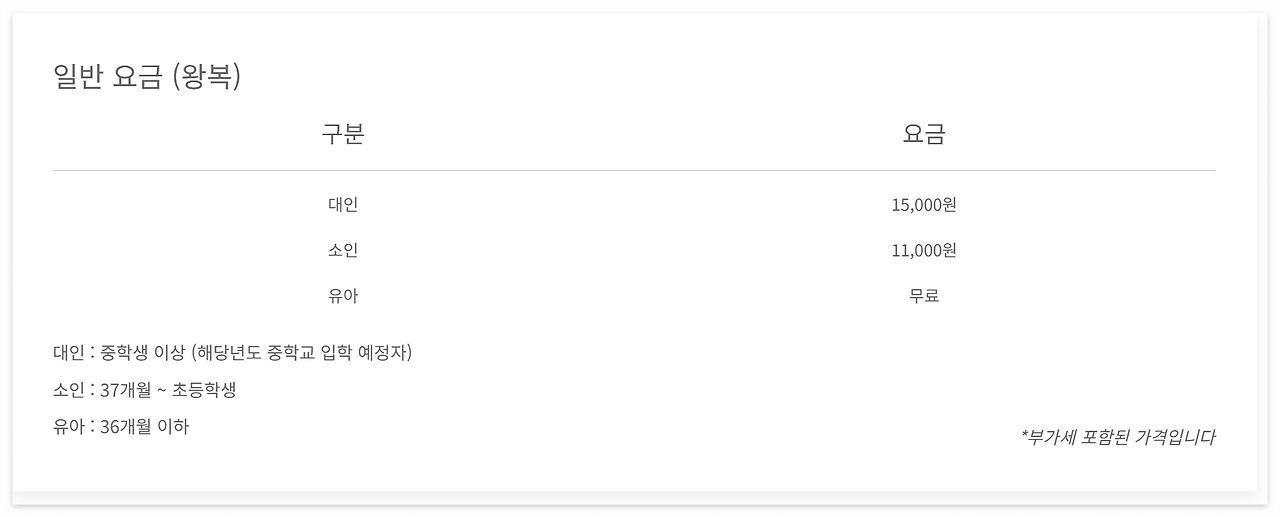Select the 소인 cell in the table

343,250
